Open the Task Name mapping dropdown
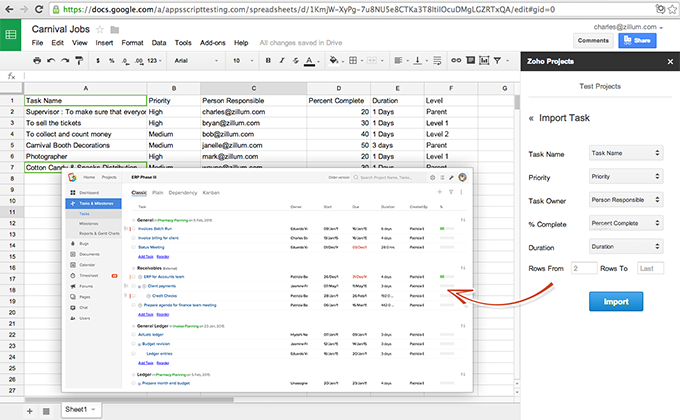 click(624, 154)
